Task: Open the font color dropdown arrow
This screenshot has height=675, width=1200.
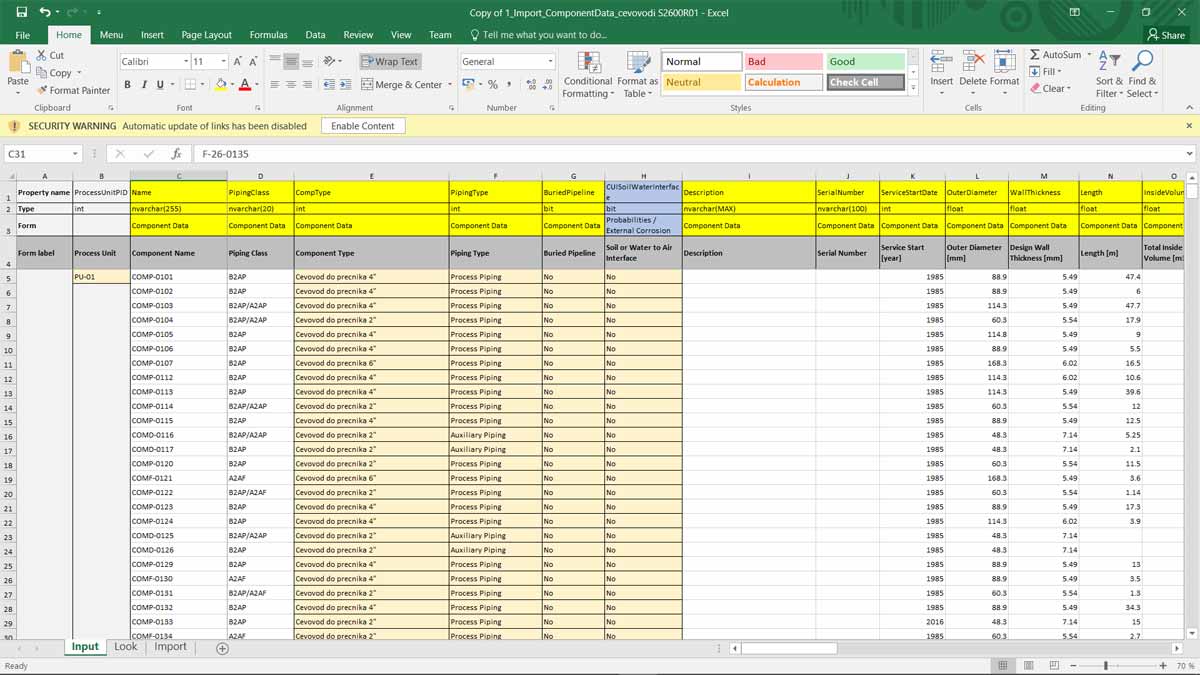Action: [256, 85]
